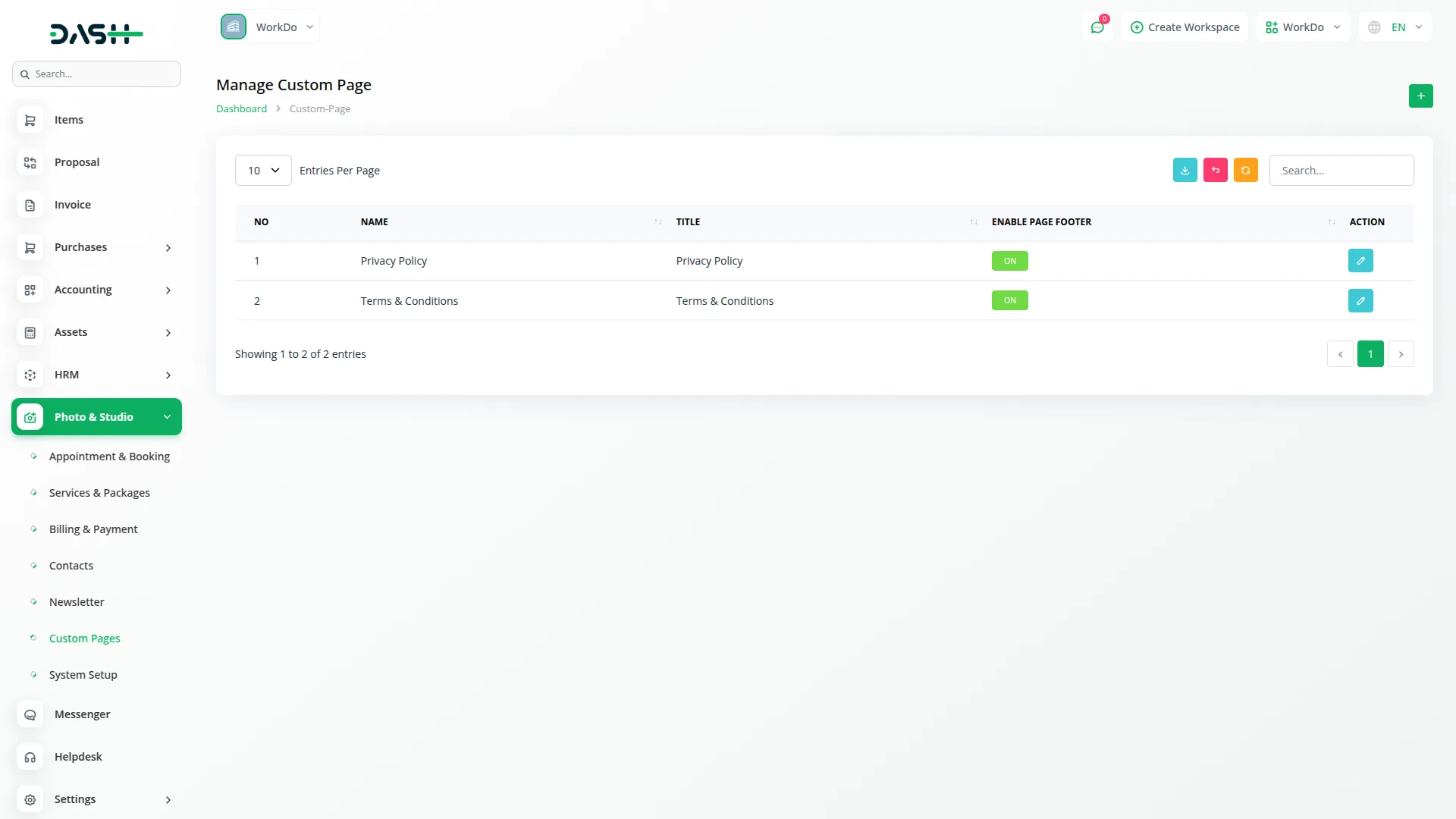
Task: Open the EN language dropdown
Action: coord(1395,27)
